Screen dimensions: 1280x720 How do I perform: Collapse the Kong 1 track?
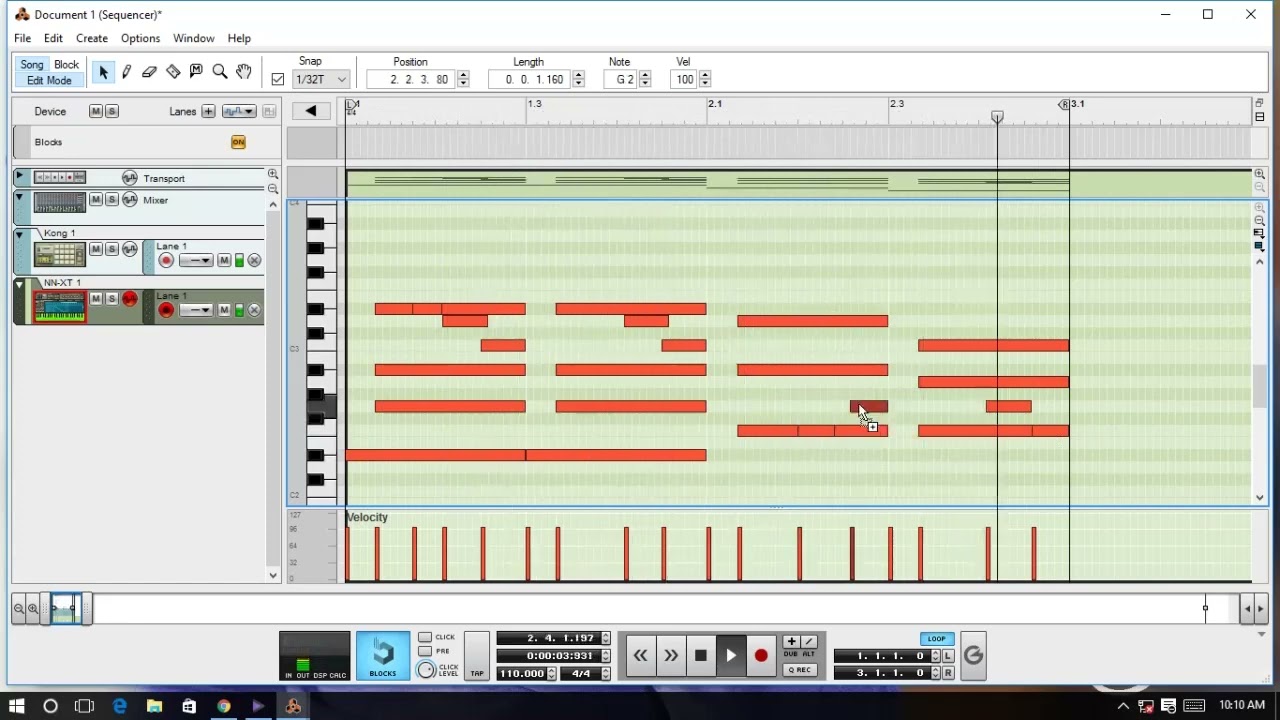[x=19, y=234]
